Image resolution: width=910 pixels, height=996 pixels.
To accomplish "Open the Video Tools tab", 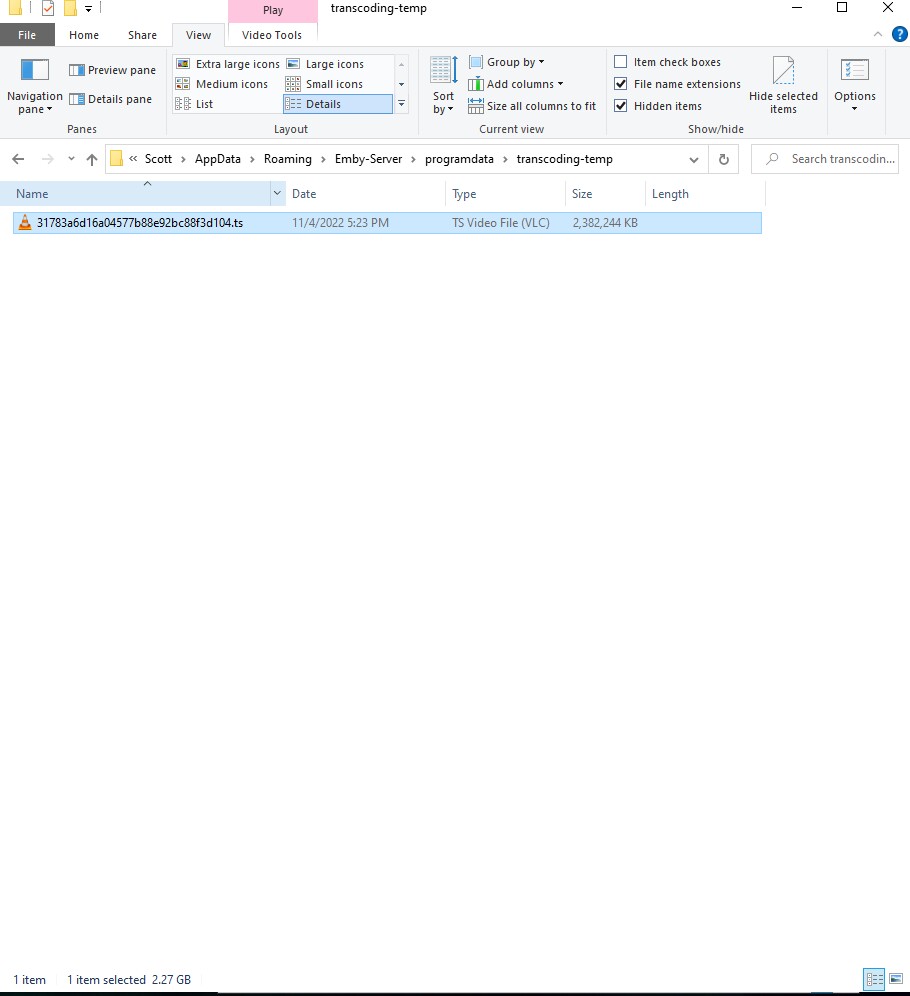I will pyautogui.click(x=272, y=35).
